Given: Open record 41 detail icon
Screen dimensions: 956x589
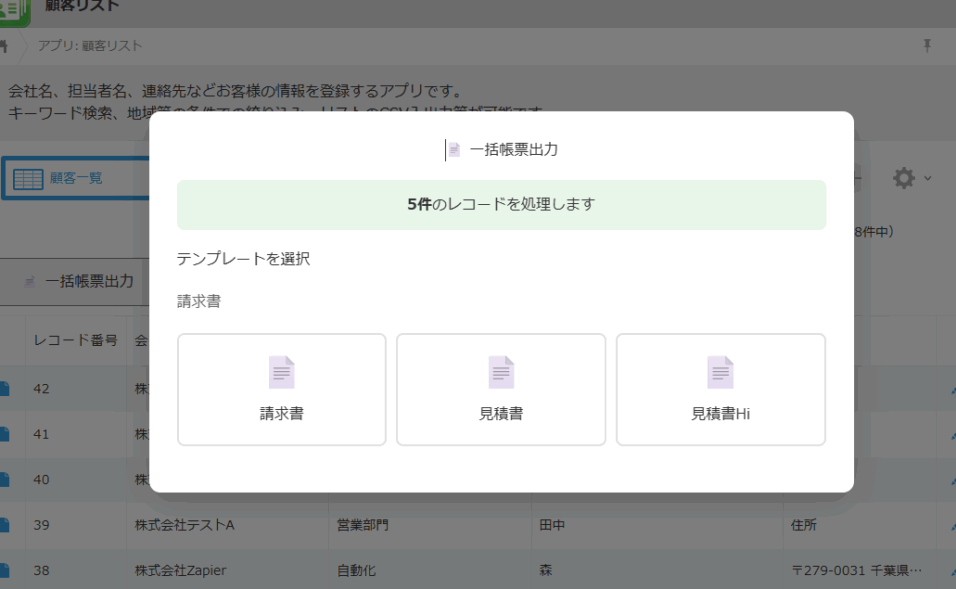Looking at the screenshot, I should [x=5, y=434].
